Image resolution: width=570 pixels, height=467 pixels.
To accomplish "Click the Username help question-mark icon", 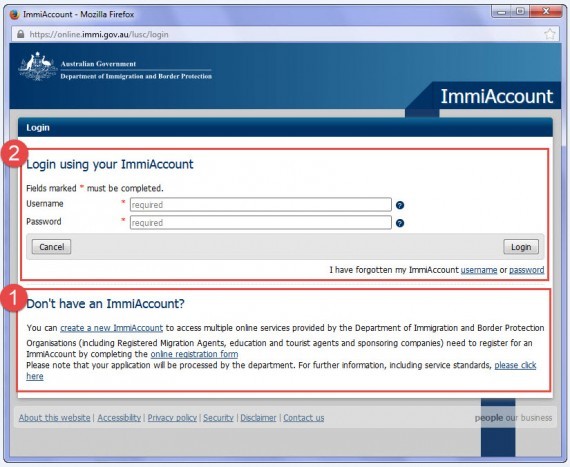I will point(400,205).
